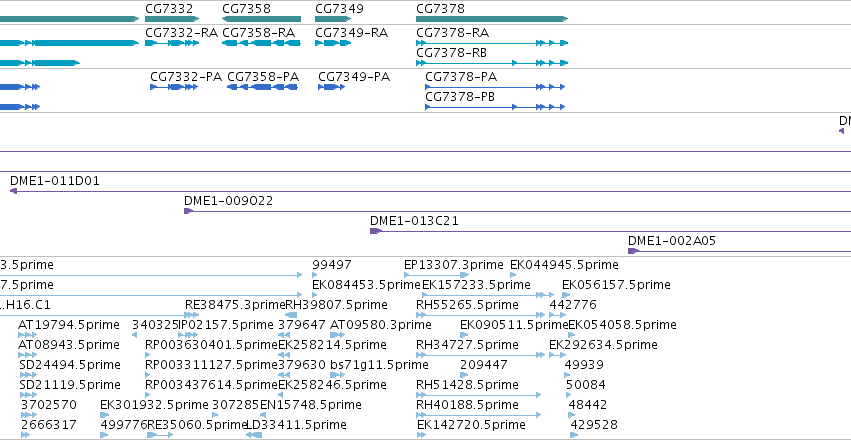Click EST RH51428.5prime
Image resolution: width=851 pixels, height=440 pixels.
pos(467,385)
